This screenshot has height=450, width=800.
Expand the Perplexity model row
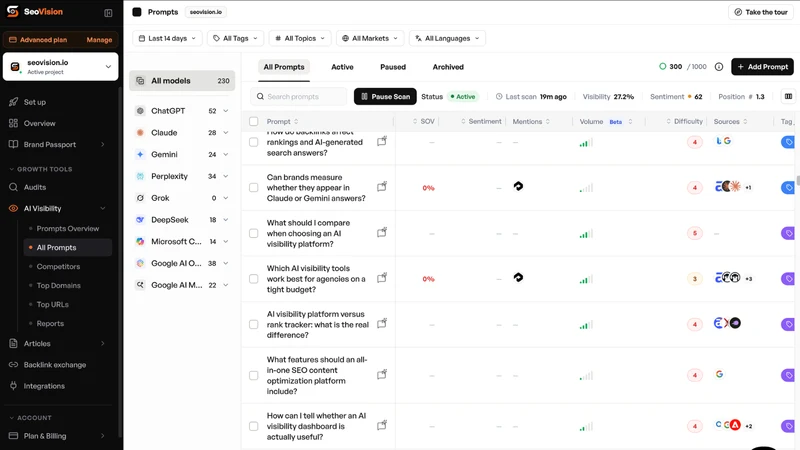226,176
